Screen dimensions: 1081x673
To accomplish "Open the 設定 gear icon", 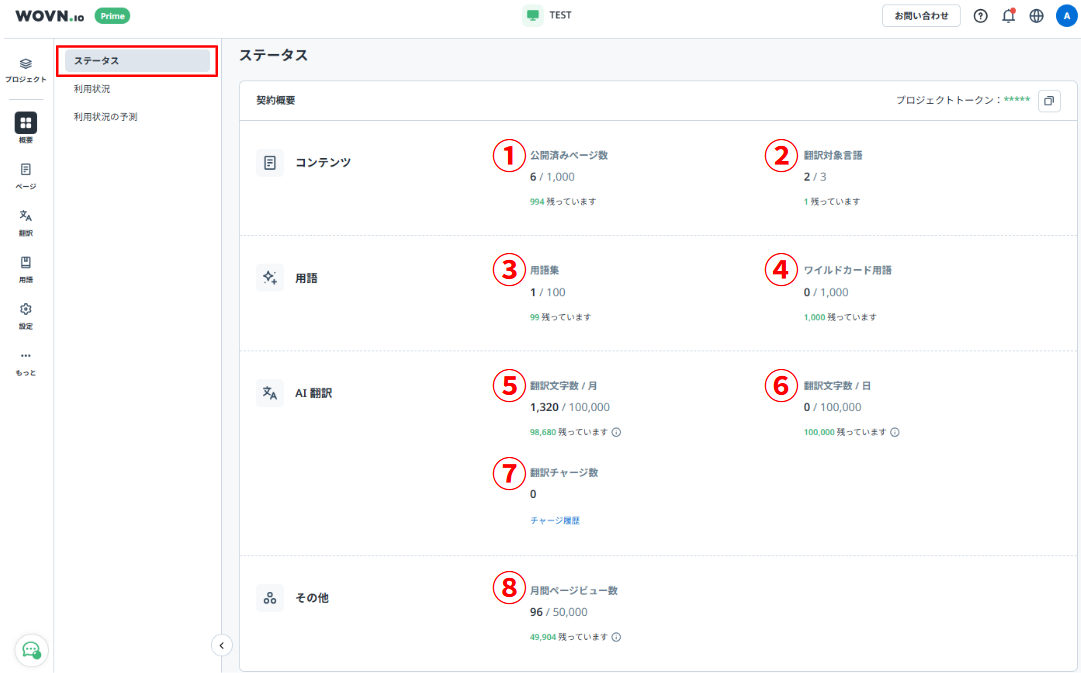I will click(x=26, y=310).
